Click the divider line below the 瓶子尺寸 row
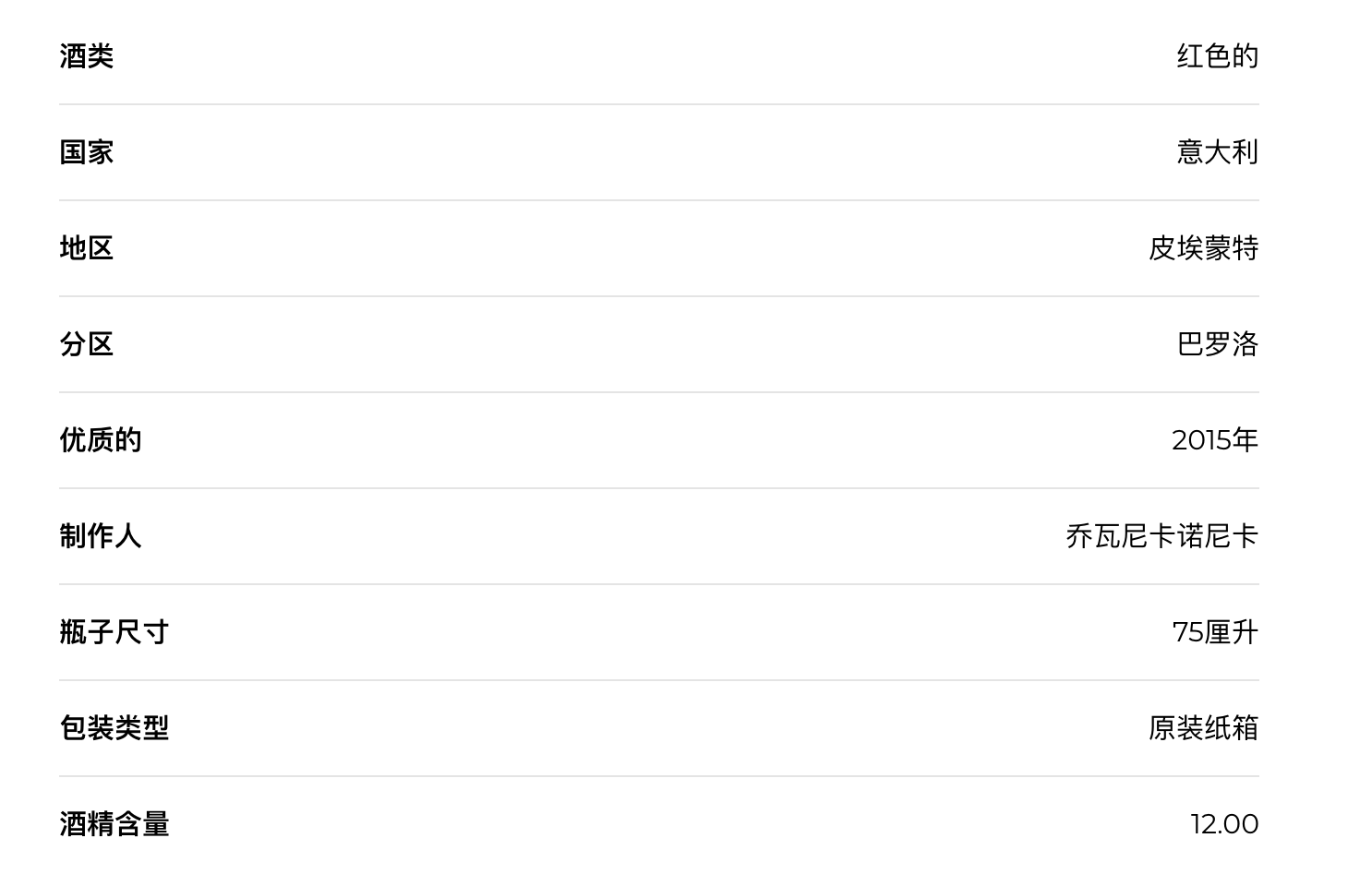Image resolution: width=1372 pixels, height=886 pixels. (659, 680)
